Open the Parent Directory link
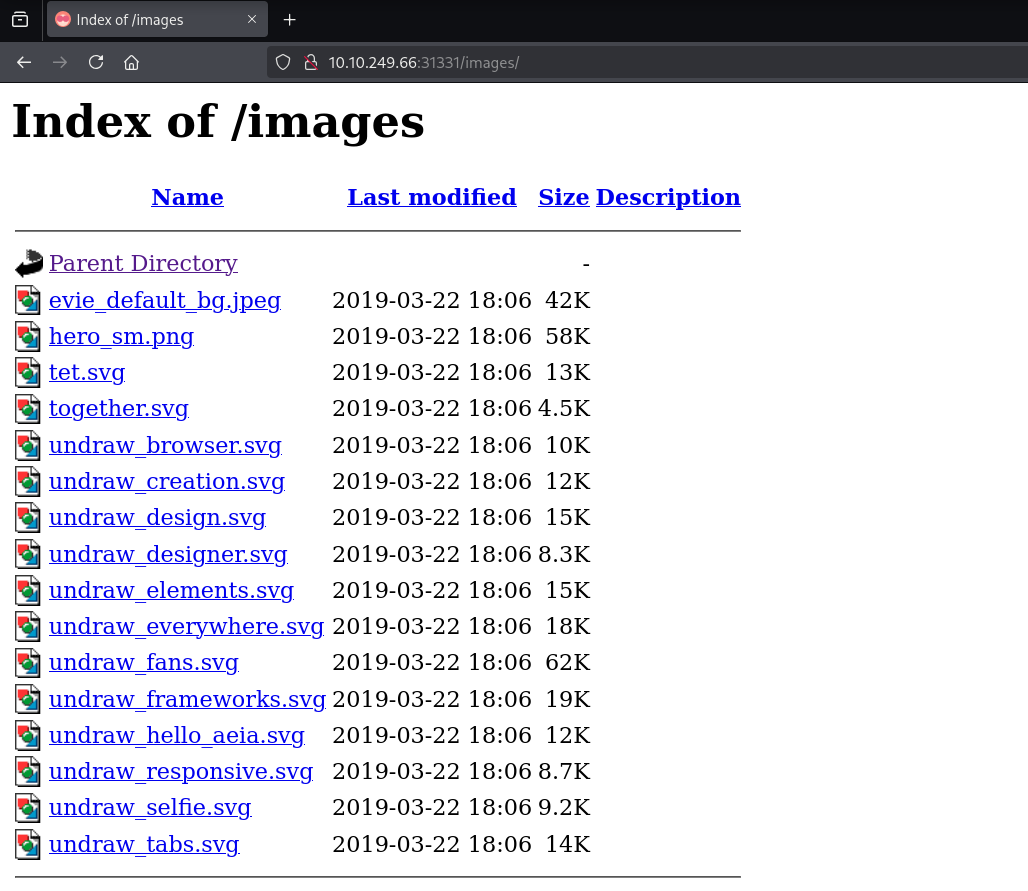Image resolution: width=1028 pixels, height=891 pixels. pos(143,264)
